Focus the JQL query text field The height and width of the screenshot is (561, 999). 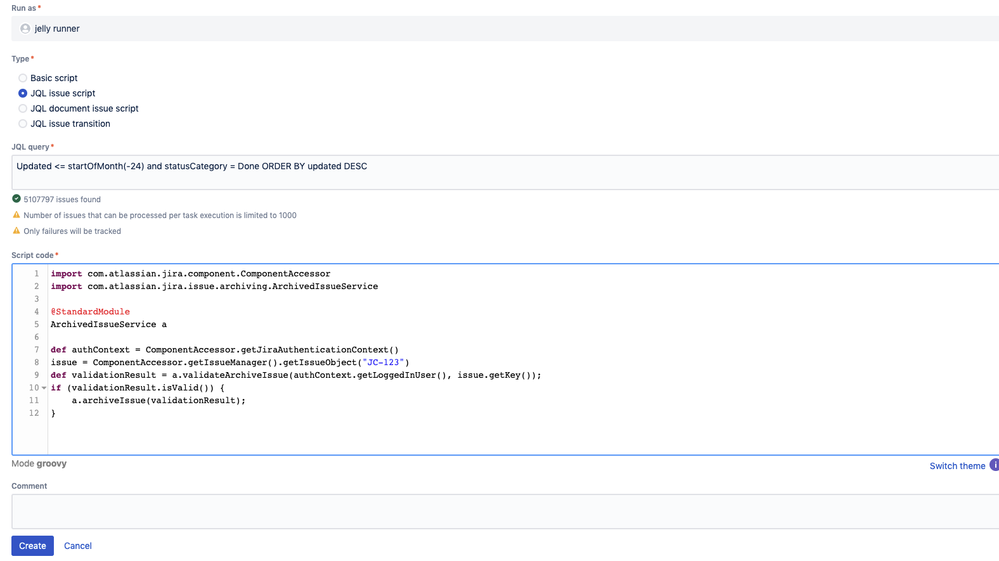point(505,172)
